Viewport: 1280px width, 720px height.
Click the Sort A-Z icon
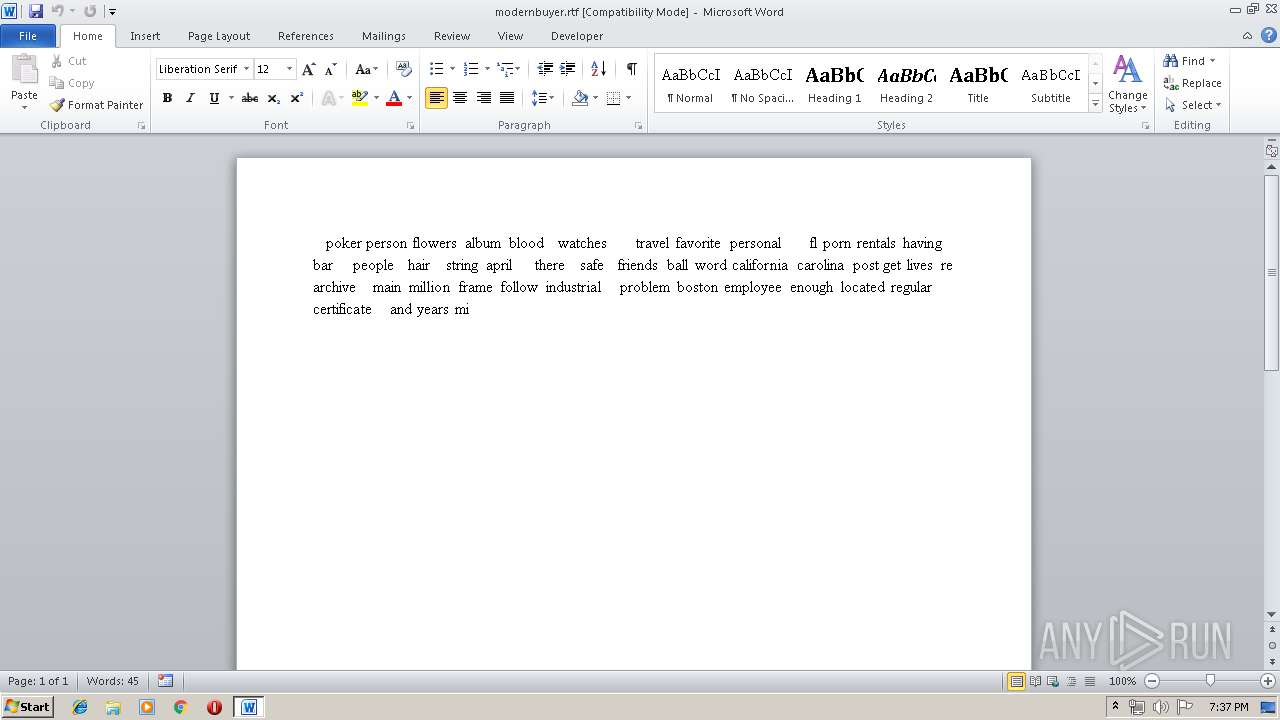598,69
